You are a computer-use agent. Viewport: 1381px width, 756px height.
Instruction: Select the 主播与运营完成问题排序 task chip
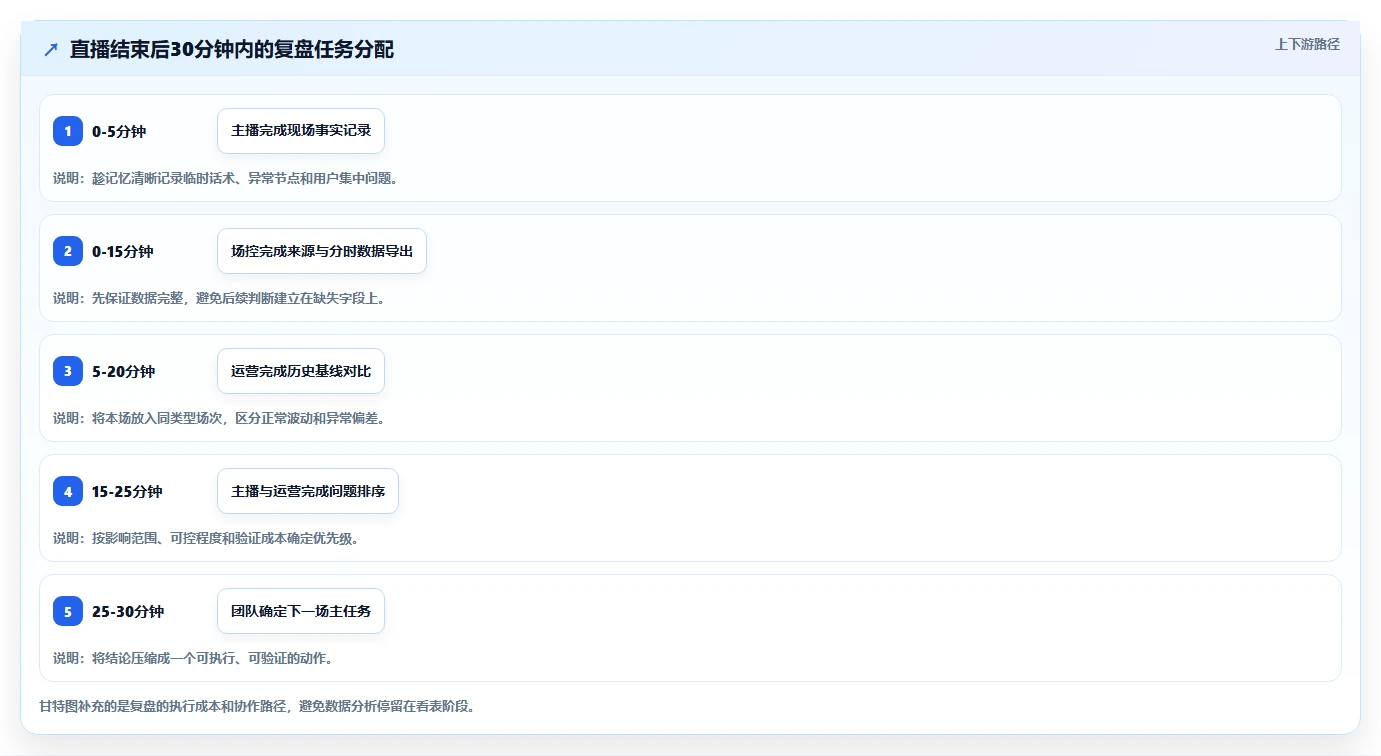(x=308, y=491)
